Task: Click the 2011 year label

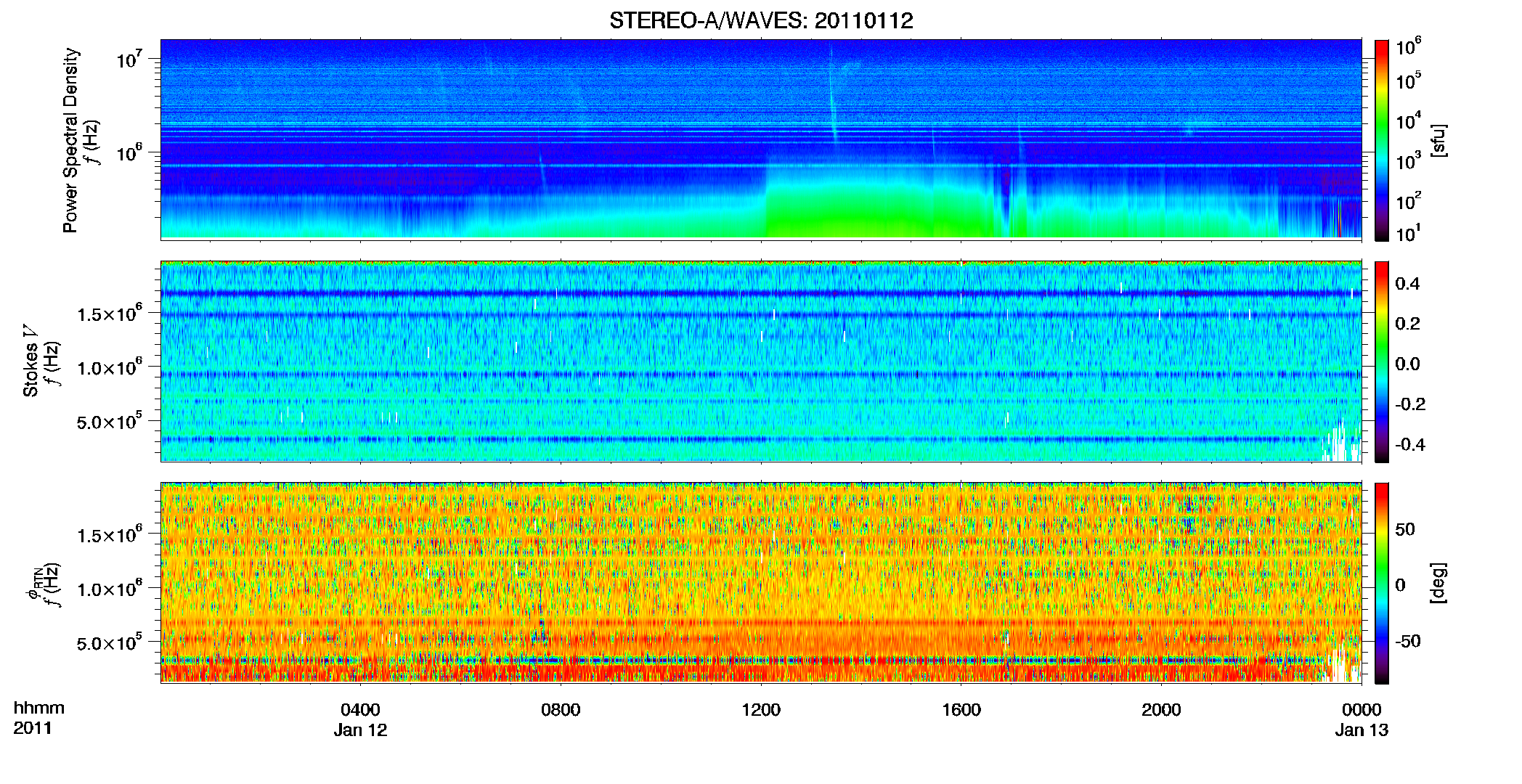Action: click(x=33, y=728)
